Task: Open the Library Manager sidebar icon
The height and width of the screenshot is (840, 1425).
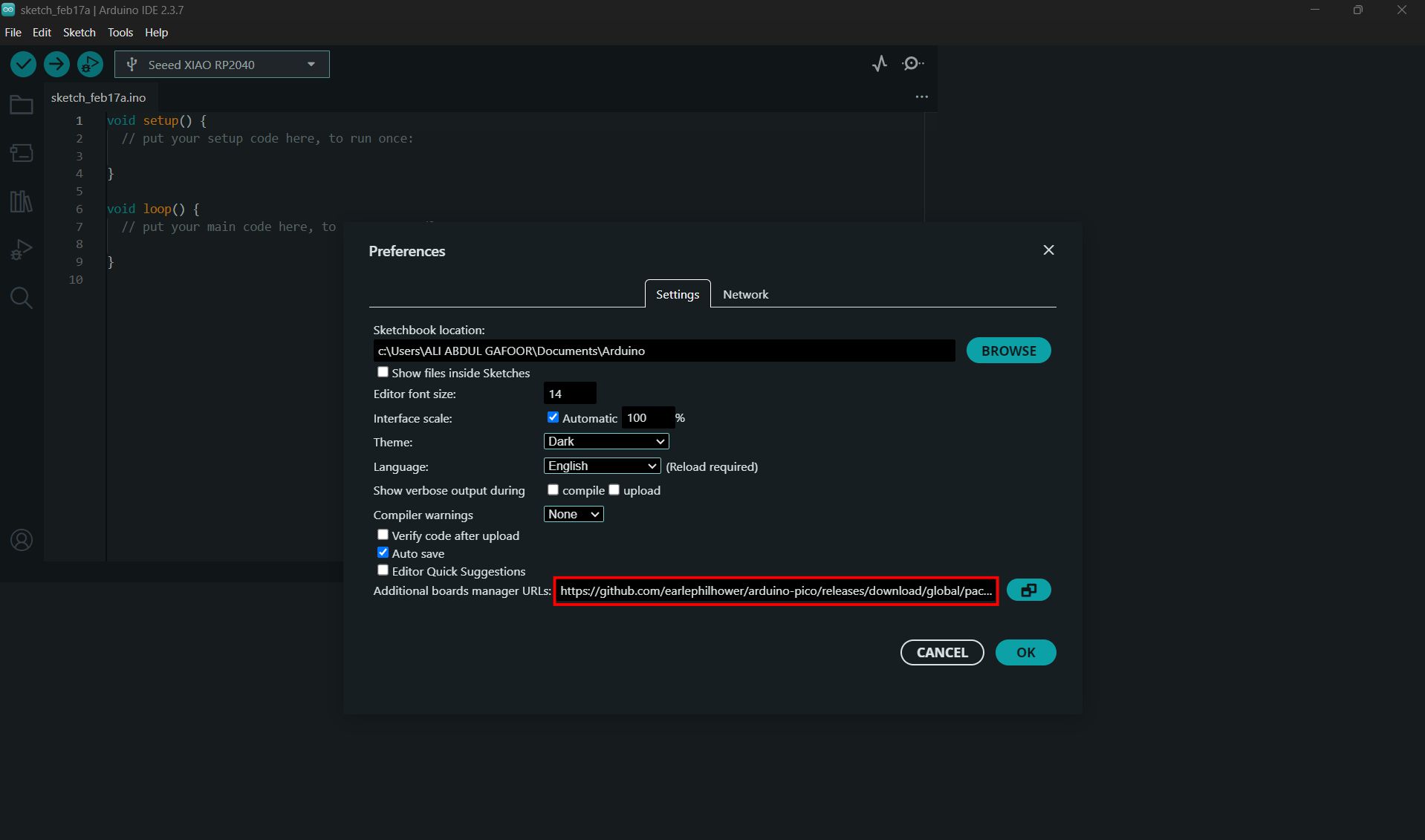Action: pos(22,201)
